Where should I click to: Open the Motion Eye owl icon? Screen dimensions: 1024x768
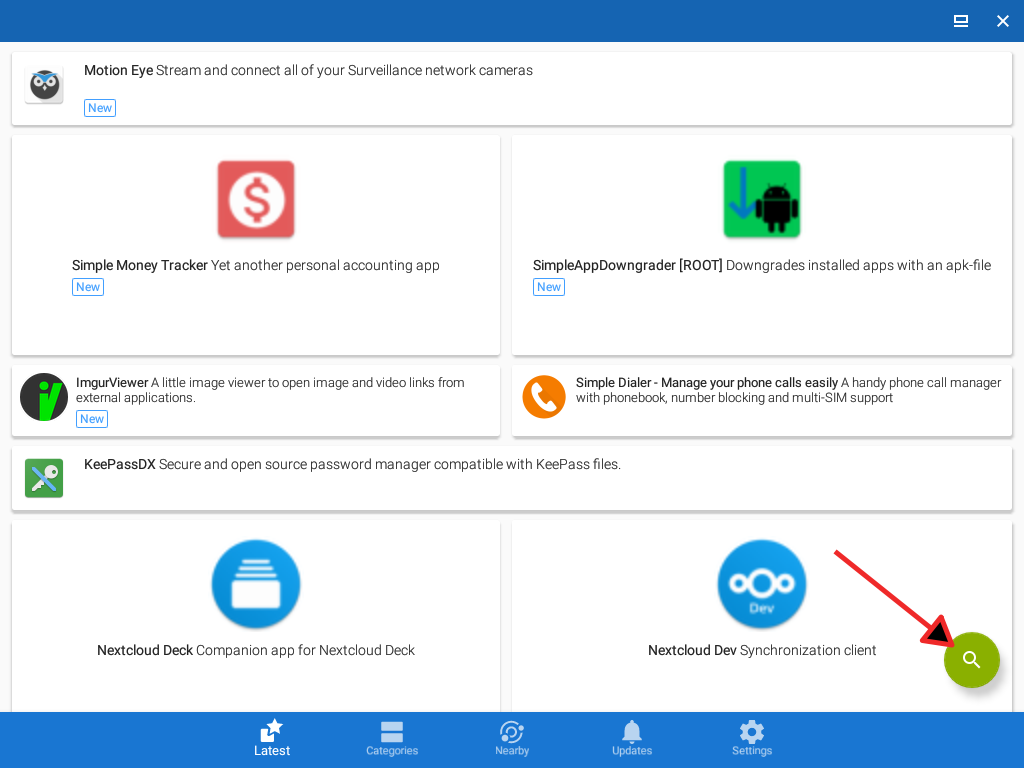[44, 85]
